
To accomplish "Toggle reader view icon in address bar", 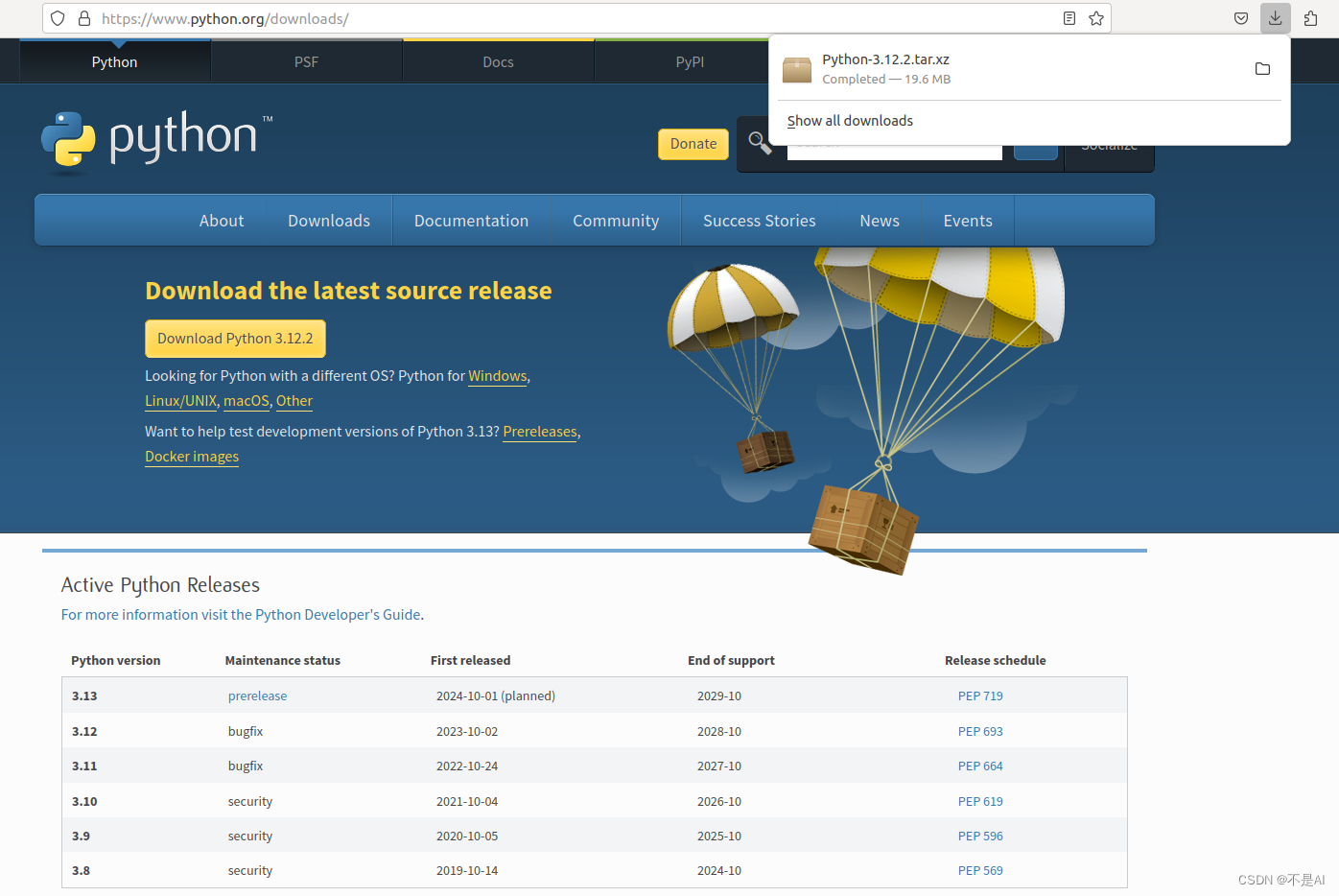I will [1069, 18].
